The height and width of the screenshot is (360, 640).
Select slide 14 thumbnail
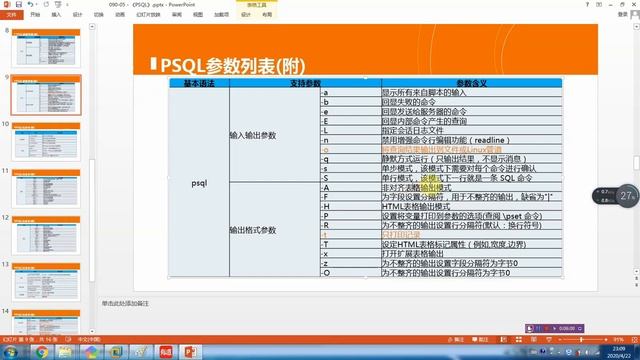point(46,322)
